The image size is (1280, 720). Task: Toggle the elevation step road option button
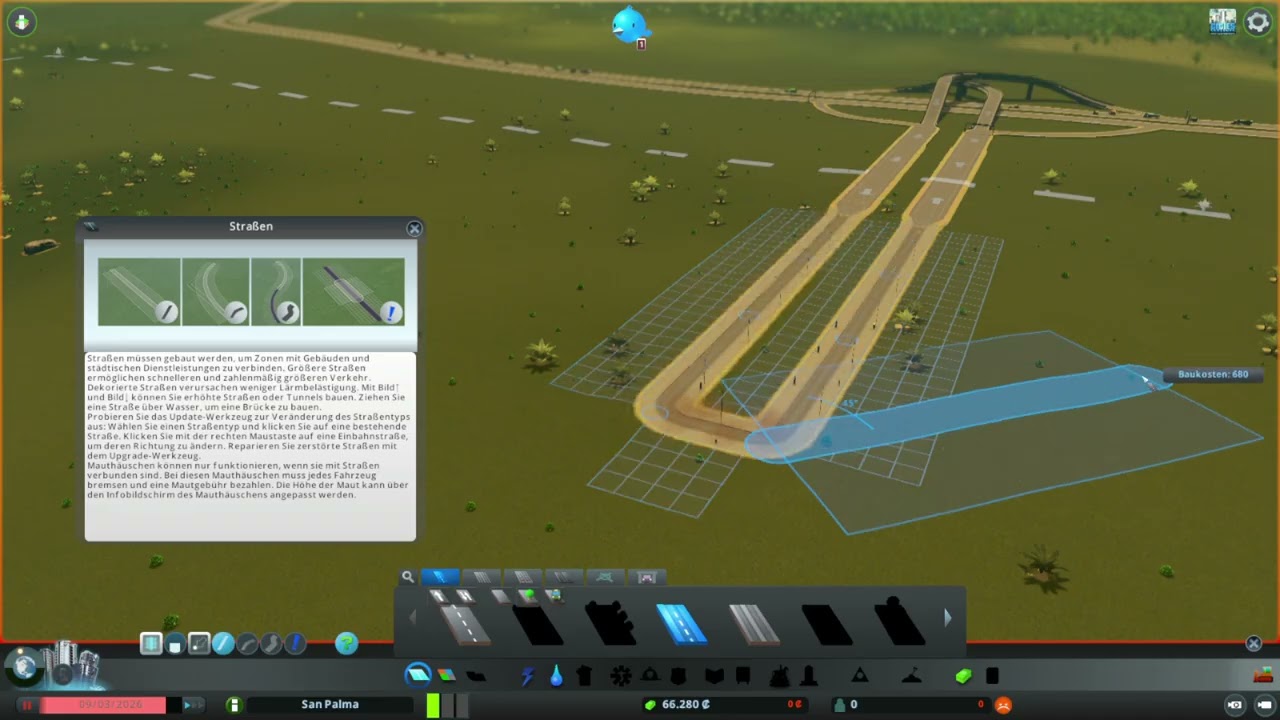175,644
